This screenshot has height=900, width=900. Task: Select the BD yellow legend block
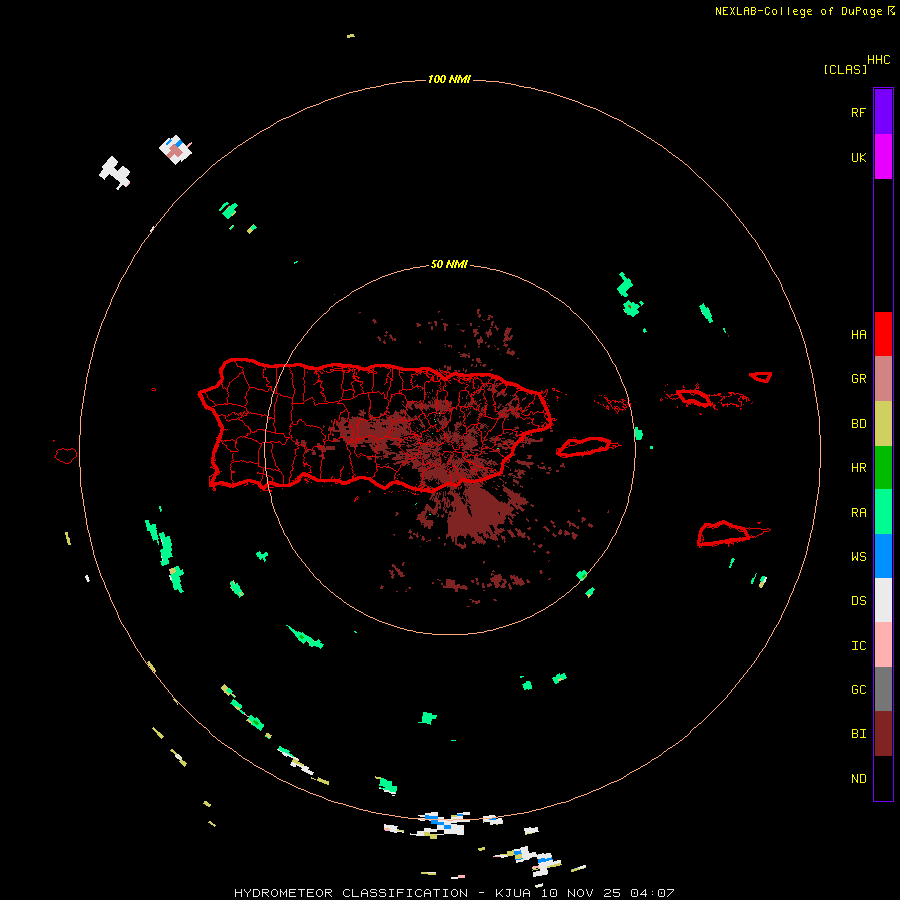(883, 424)
